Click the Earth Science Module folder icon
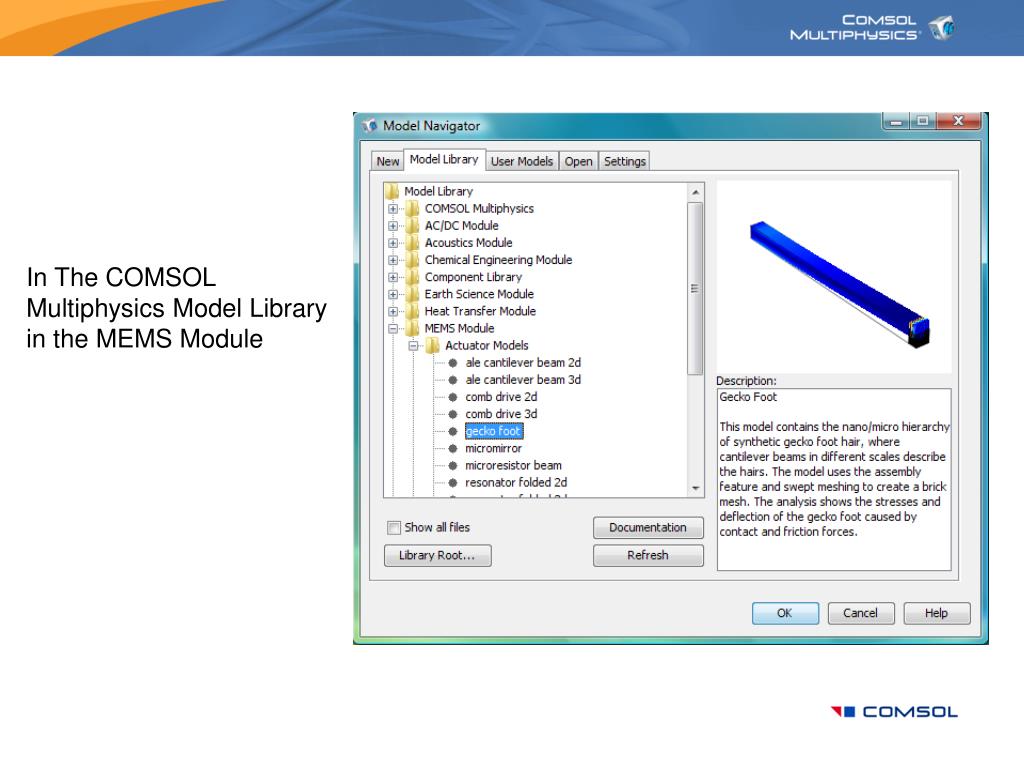The width and height of the screenshot is (1024, 768). (x=412, y=295)
